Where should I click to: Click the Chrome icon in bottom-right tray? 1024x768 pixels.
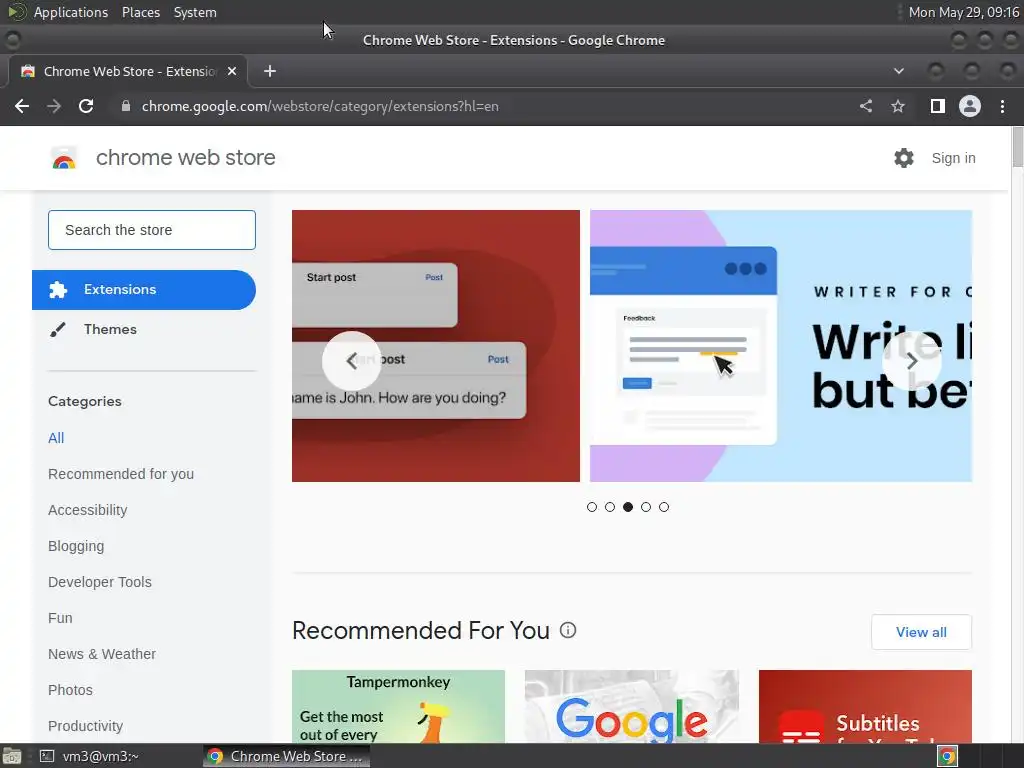coord(948,756)
